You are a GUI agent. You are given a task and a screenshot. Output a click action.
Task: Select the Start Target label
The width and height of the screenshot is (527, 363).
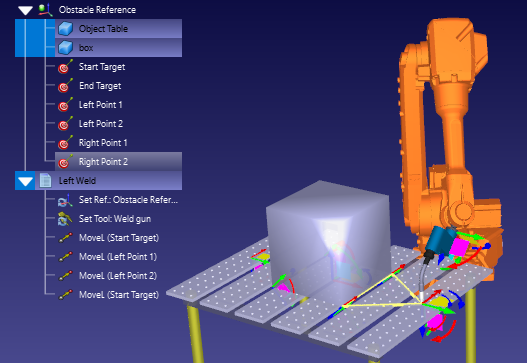102,67
